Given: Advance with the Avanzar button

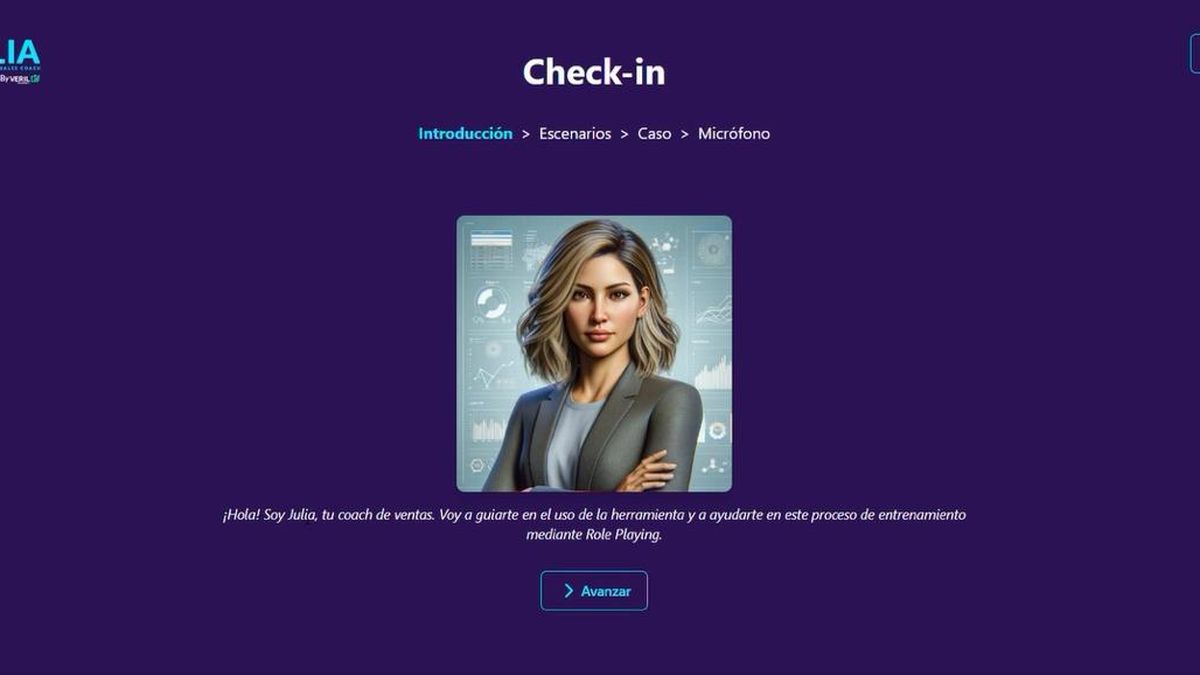Looking at the screenshot, I should point(594,591).
